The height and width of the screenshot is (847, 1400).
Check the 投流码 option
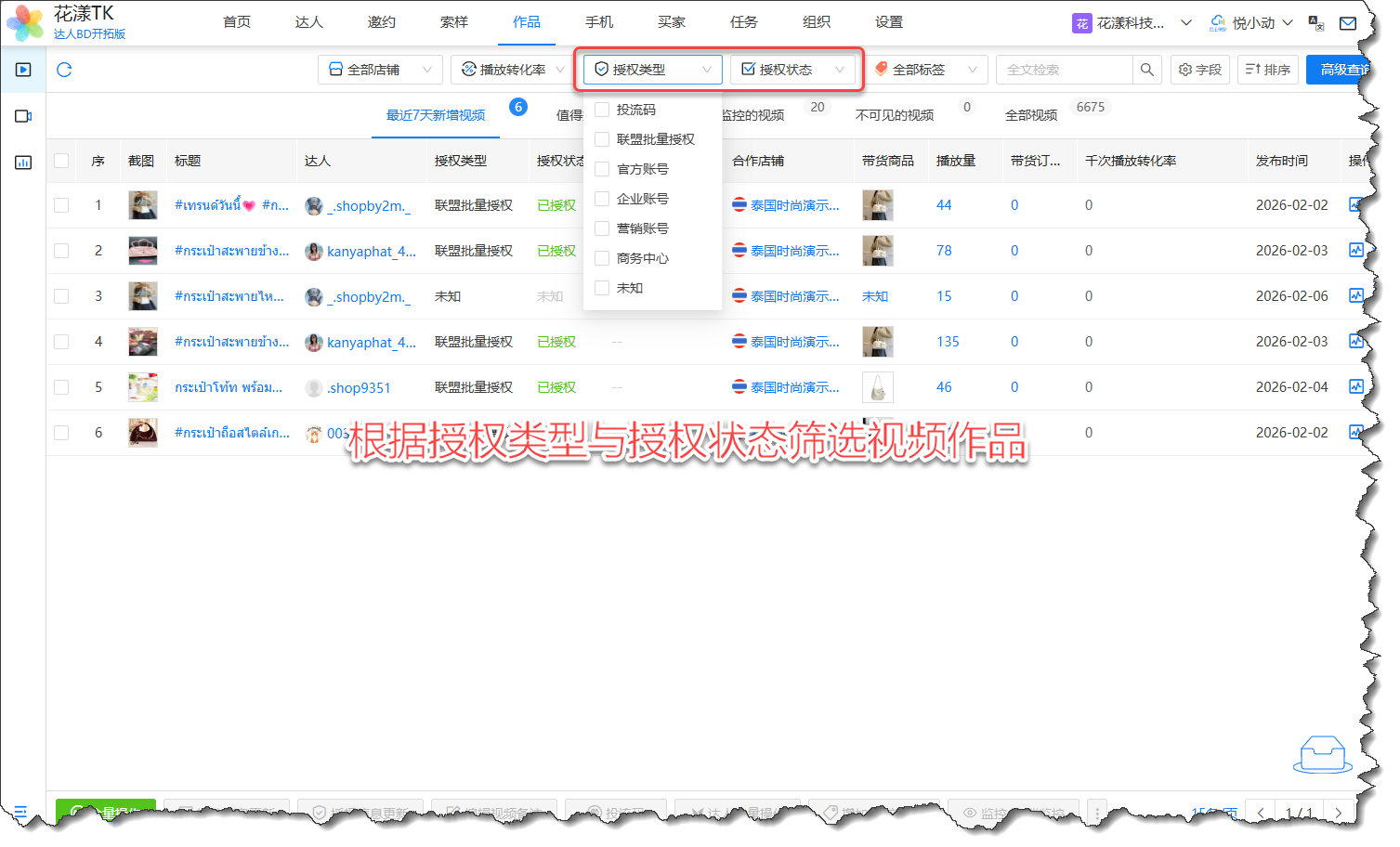602,110
